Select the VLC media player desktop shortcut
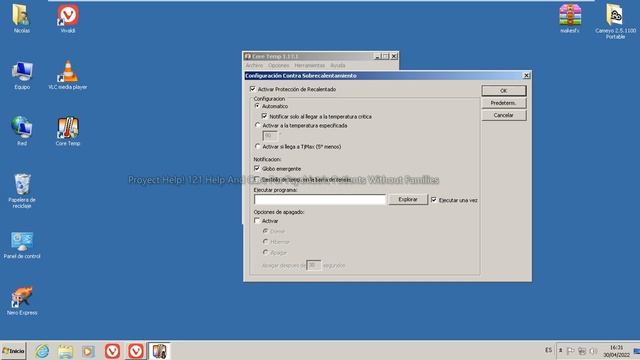Viewport: 640px width, 360px height. 68,75
